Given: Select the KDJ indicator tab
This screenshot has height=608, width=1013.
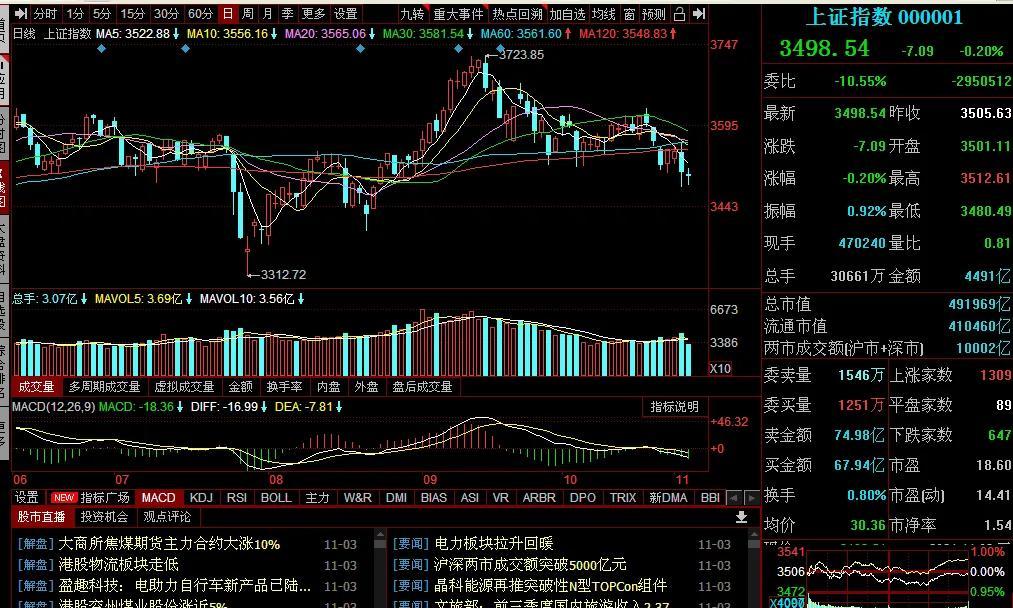Looking at the screenshot, I should click(201, 498).
